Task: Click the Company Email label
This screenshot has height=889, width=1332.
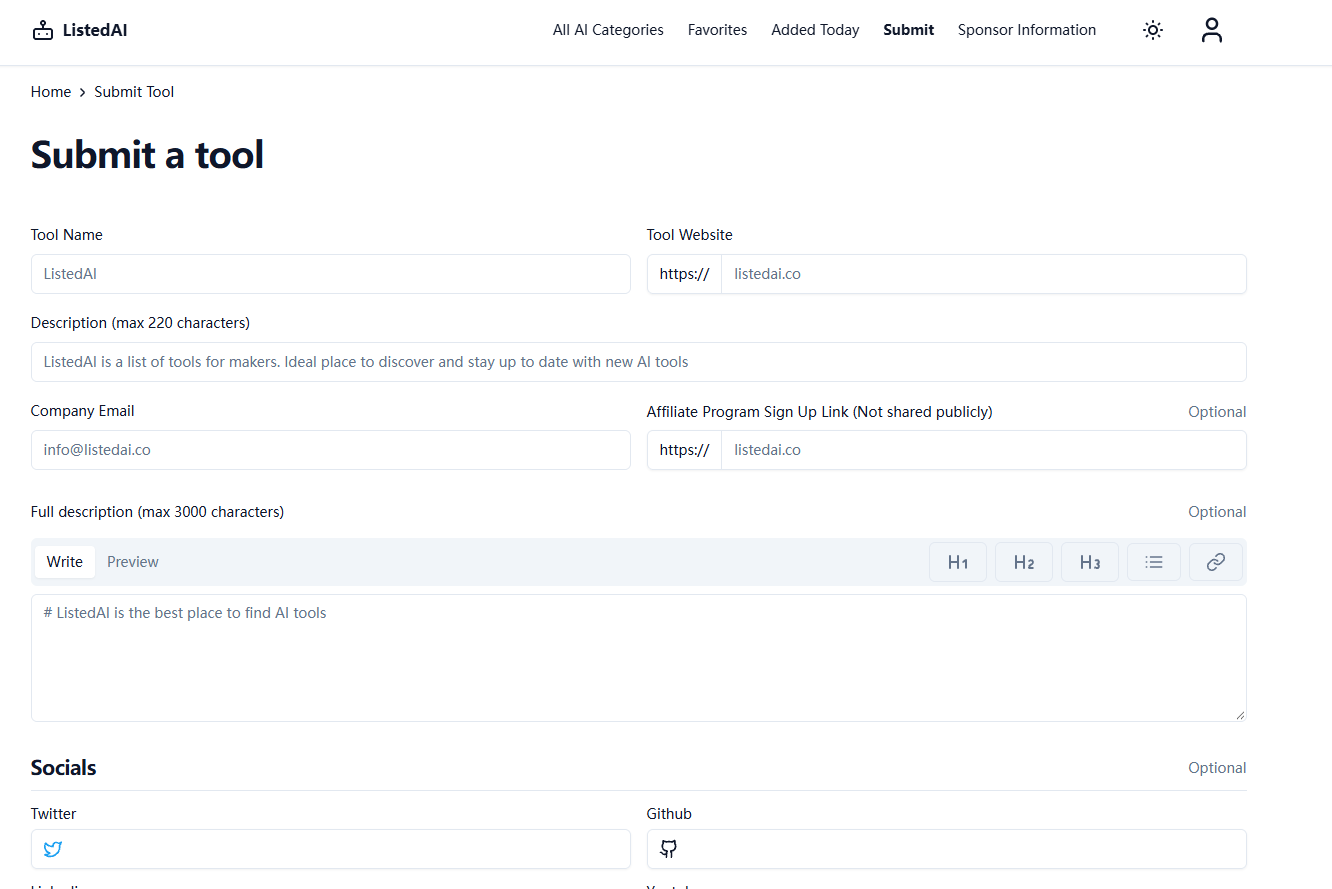Action: pyautogui.click(x=83, y=411)
